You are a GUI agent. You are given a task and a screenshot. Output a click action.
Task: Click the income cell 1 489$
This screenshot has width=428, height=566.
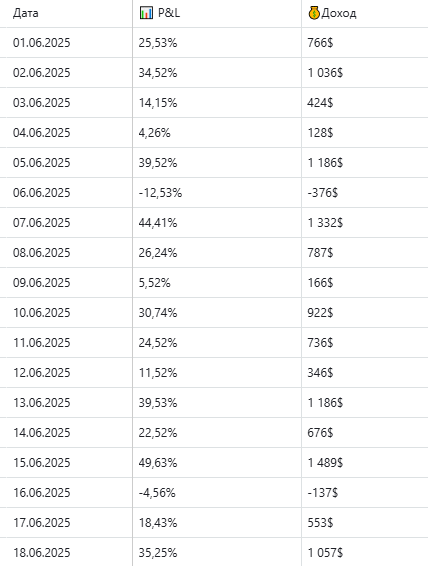(325, 462)
